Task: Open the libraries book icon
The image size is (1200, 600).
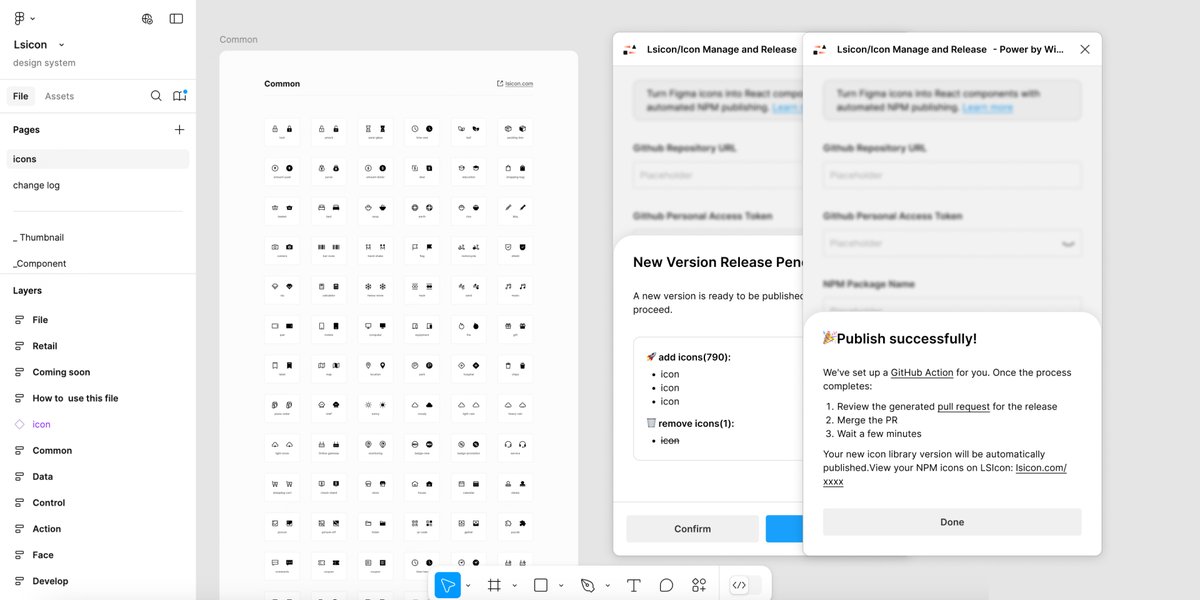Action: click(x=179, y=96)
